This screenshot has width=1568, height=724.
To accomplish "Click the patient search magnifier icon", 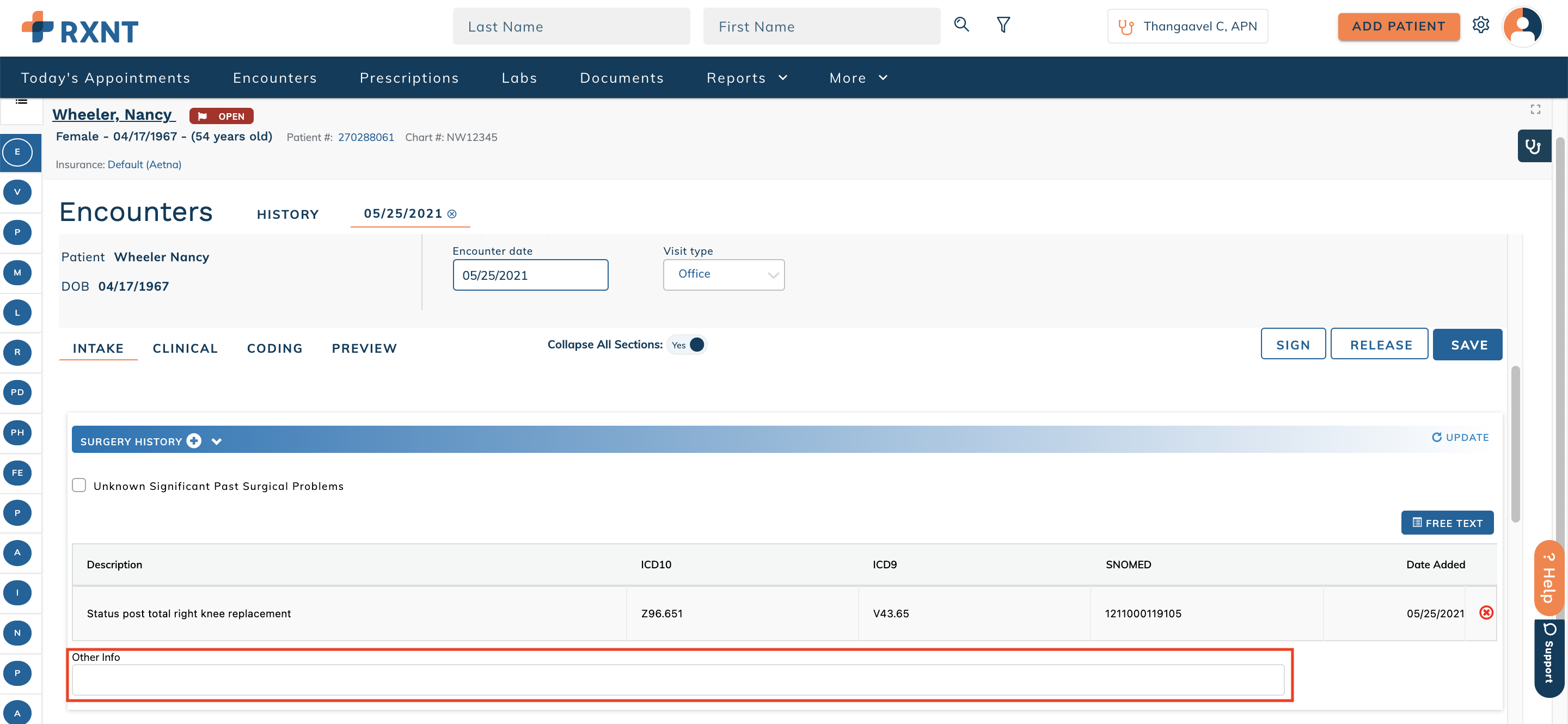I will [x=961, y=25].
